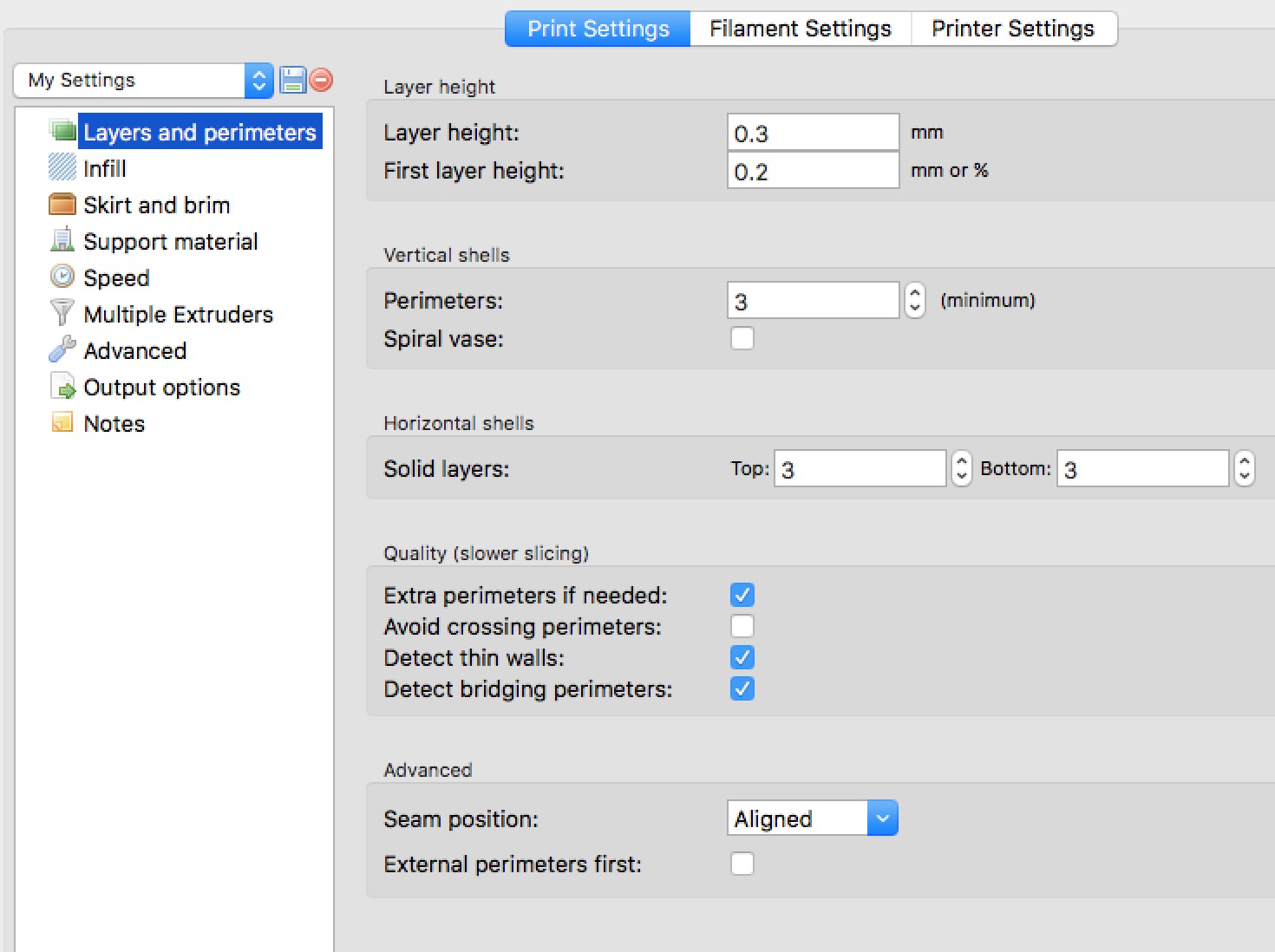
Task: Click the Advanced wrench icon
Action: [x=62, y=349]
